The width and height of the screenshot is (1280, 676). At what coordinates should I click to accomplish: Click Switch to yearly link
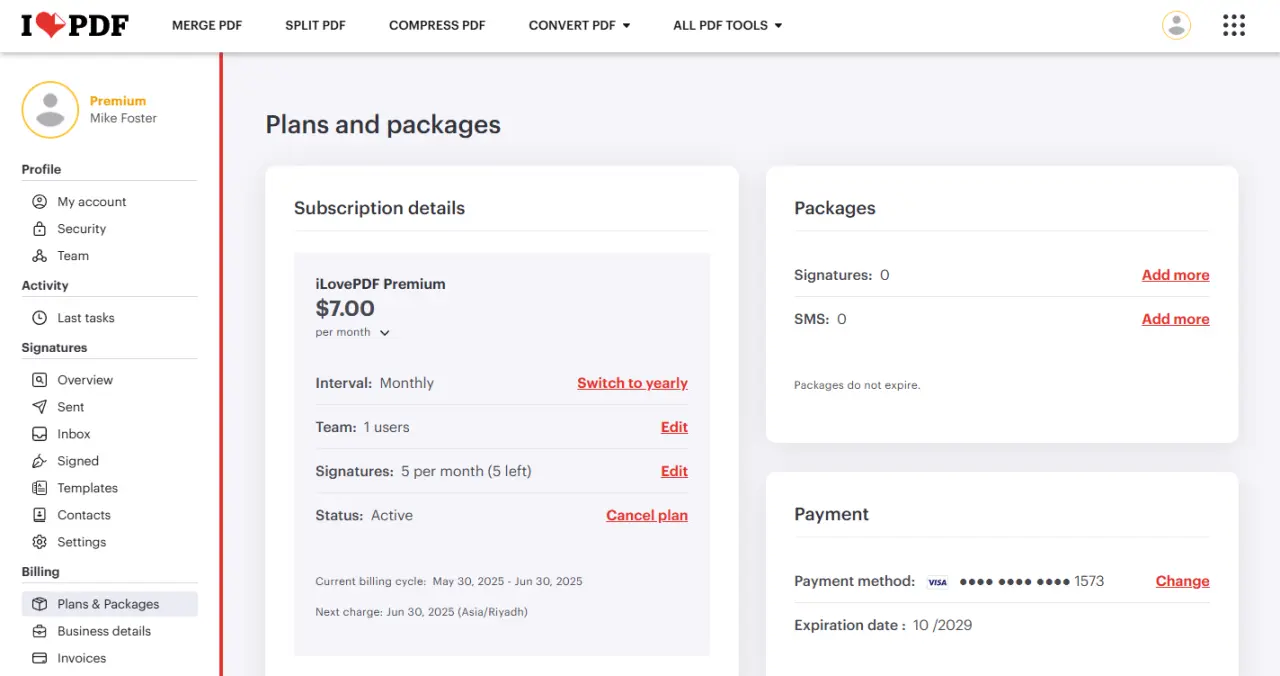[632, 383]
